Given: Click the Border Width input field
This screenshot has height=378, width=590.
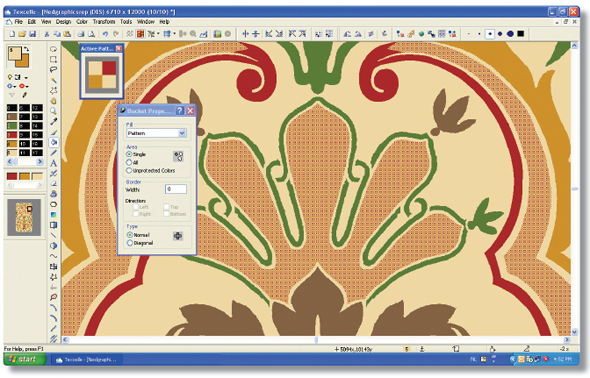Looking at the screenshot, I should (176, 189).
